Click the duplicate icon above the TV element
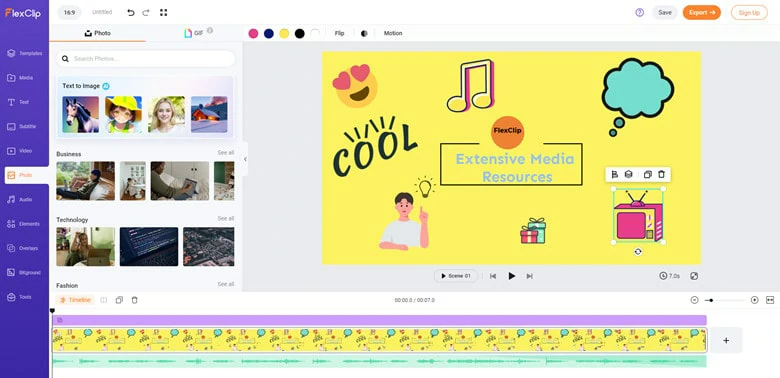 click(647, 174)
